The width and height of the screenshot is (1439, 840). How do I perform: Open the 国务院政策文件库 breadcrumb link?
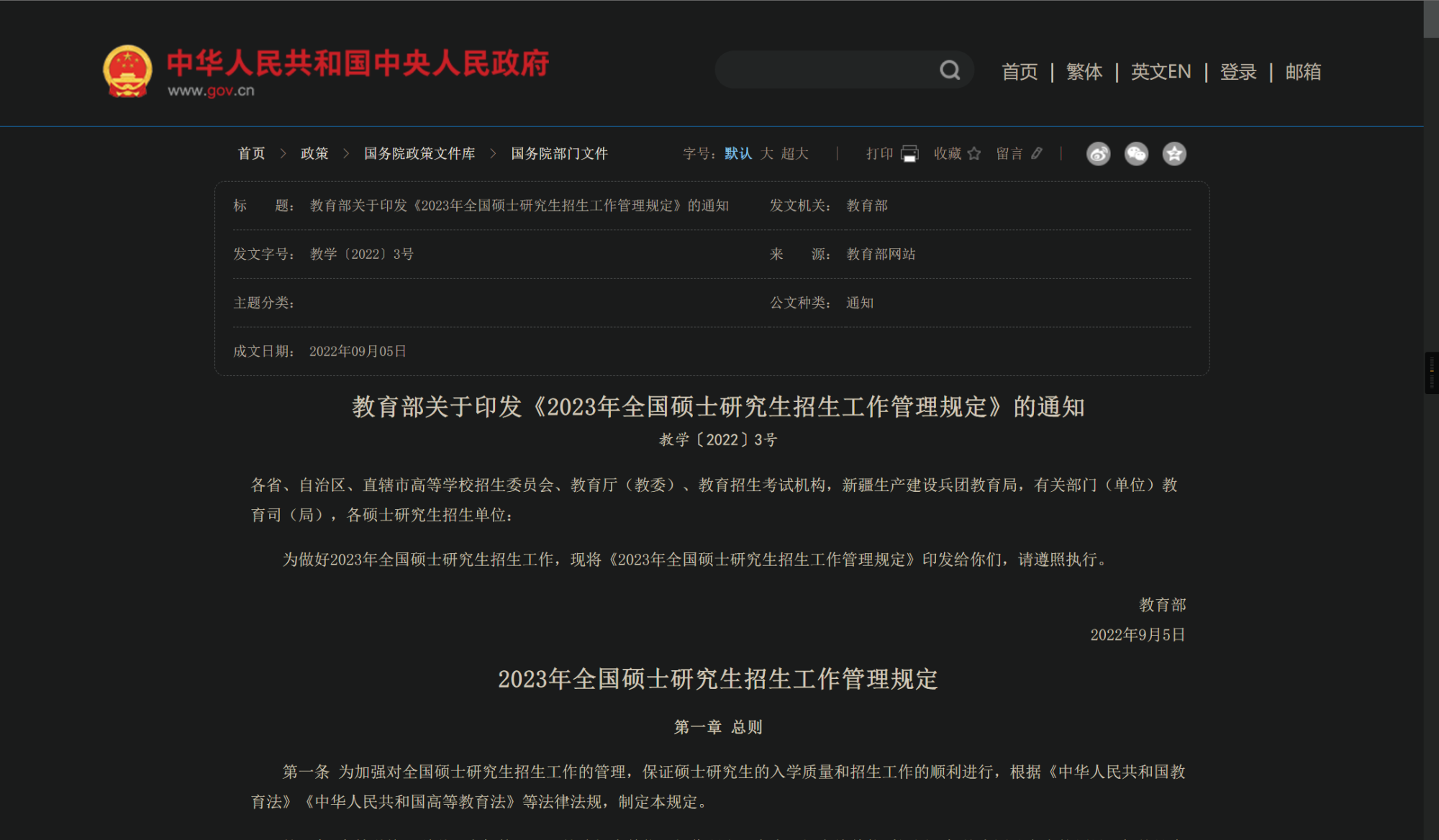pos(420,153)
